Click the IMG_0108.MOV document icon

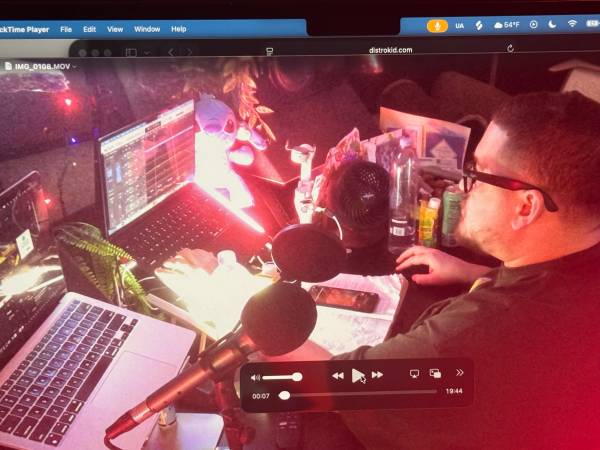(8, 66)
